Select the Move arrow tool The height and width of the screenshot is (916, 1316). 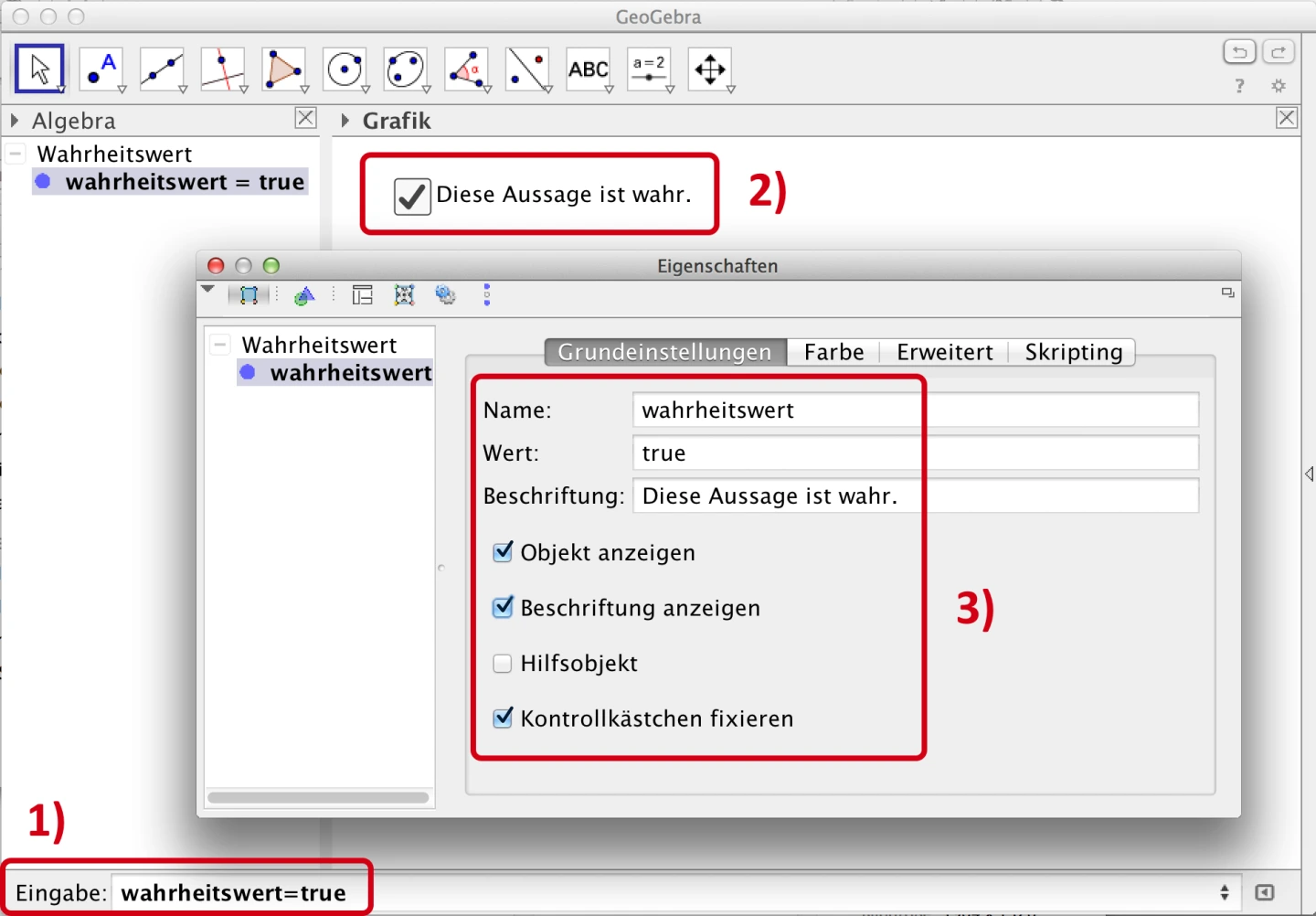click(x=39, y=69)
